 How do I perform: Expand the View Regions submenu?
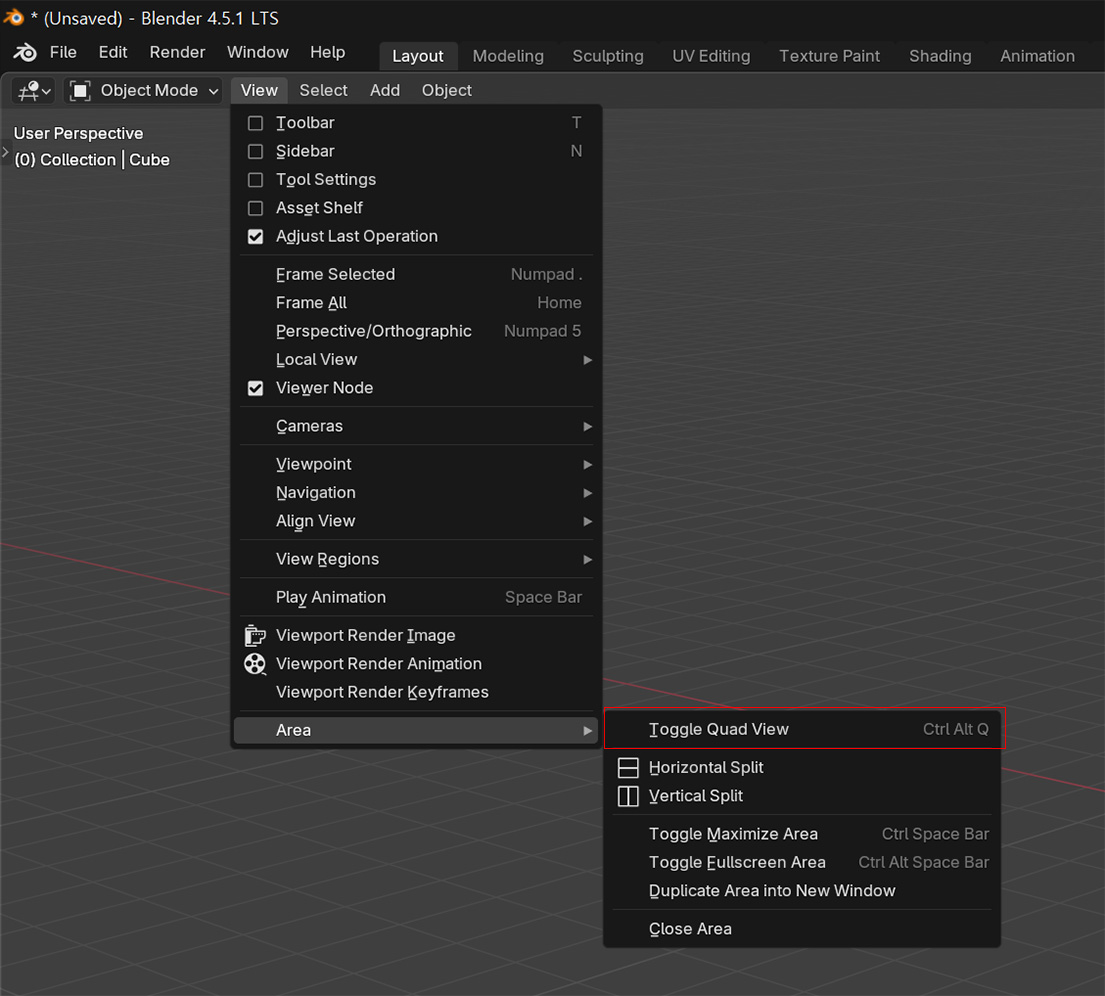click(416, 559)
